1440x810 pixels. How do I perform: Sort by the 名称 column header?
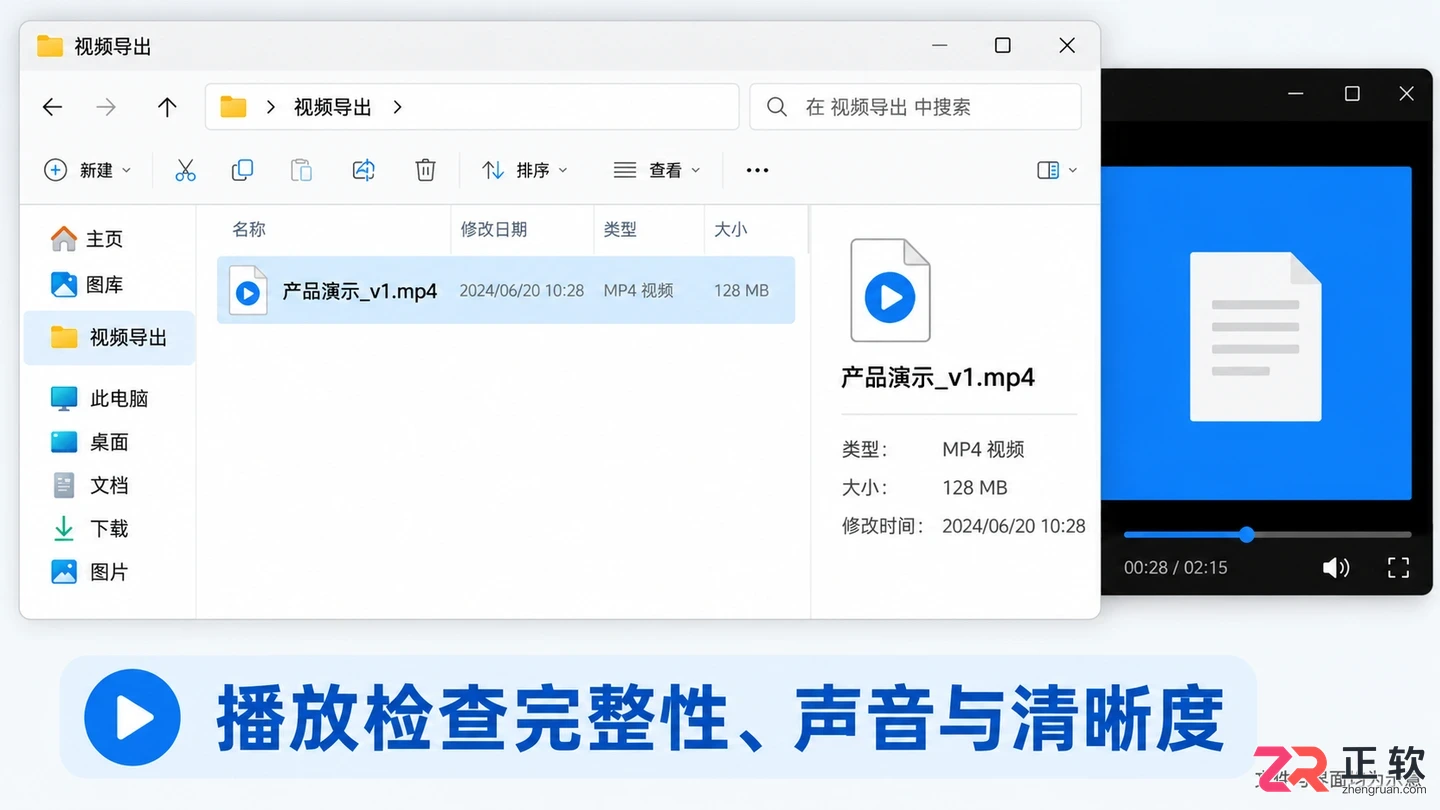coord(249,229)
